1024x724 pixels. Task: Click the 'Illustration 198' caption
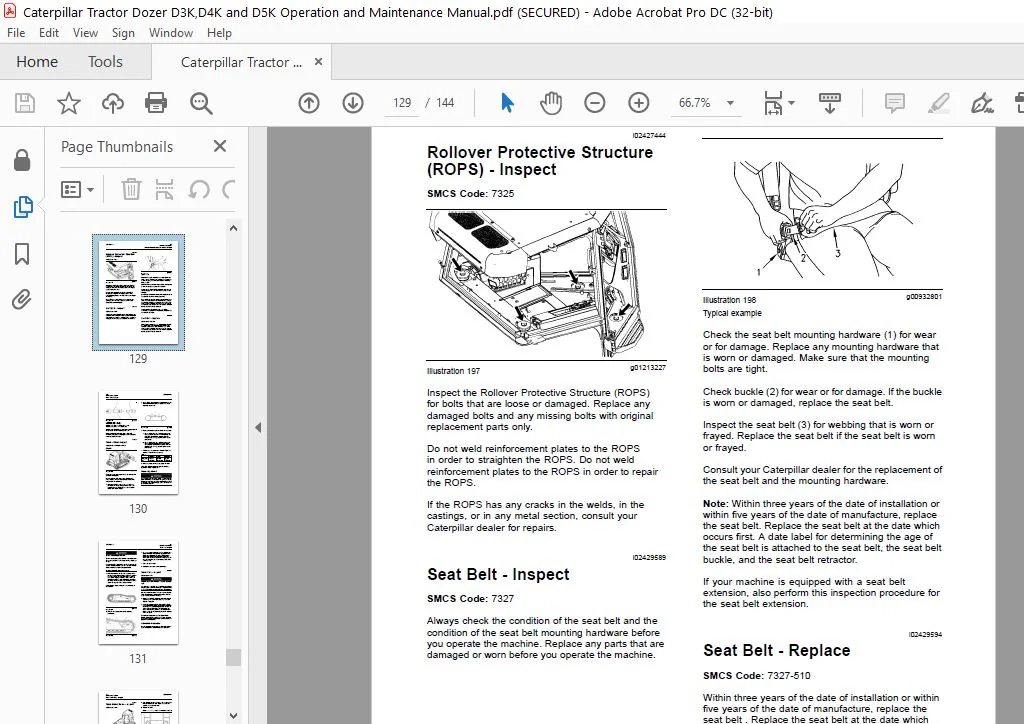729,300
